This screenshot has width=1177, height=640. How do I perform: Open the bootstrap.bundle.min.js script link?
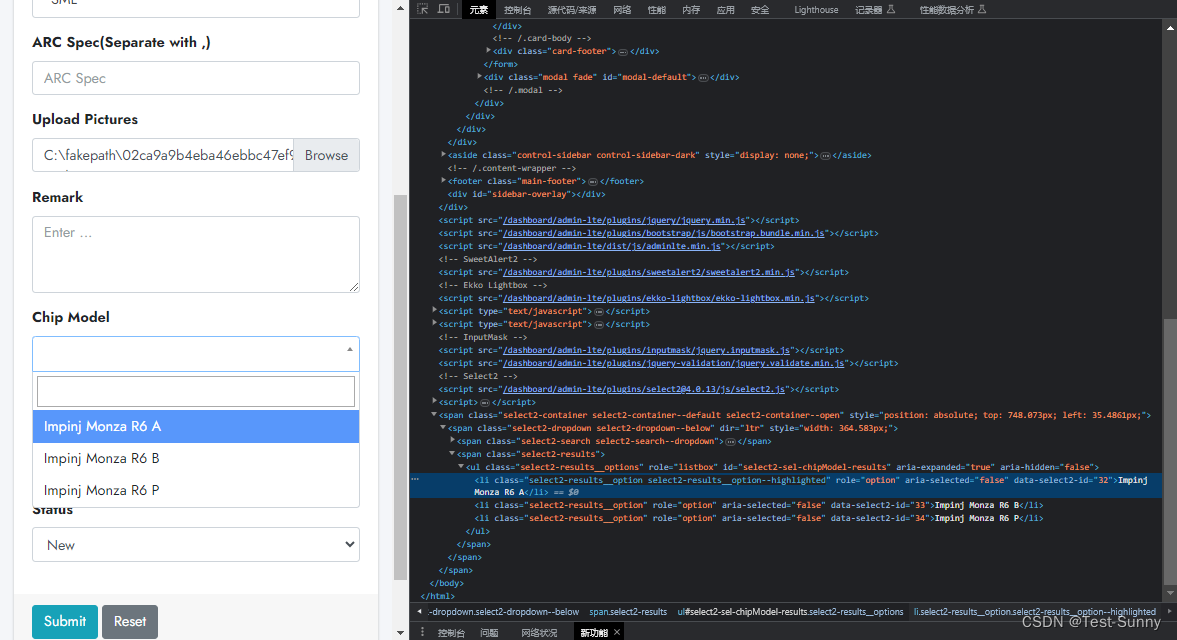point(664,233)
